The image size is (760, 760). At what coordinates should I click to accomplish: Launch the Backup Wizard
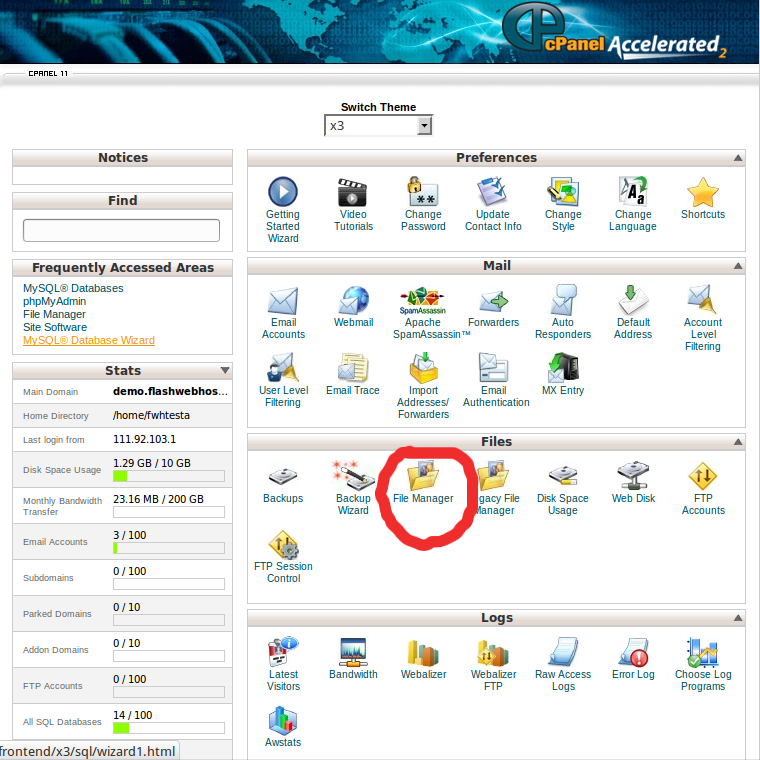(353, 476)
